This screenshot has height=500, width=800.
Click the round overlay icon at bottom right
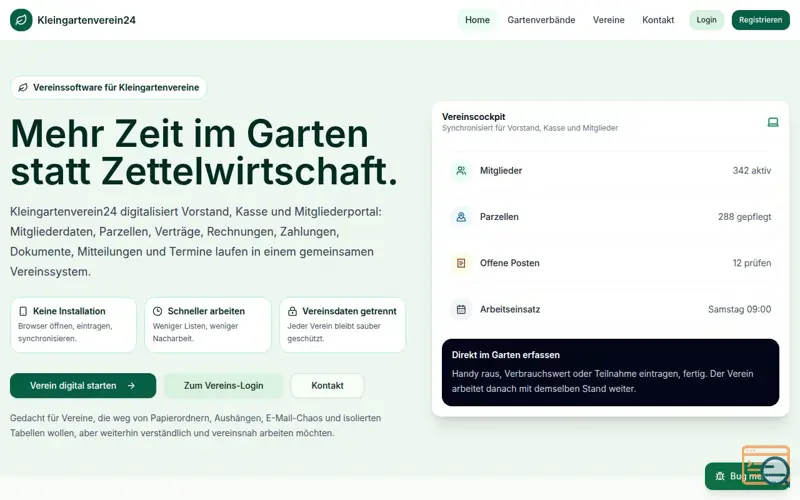coord(774,469)
